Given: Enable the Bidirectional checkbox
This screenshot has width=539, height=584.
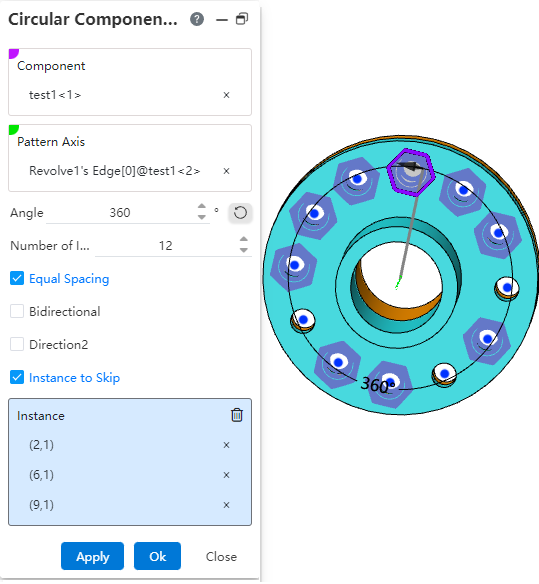Looking at the screenshot, I should [x=17, y=311].
